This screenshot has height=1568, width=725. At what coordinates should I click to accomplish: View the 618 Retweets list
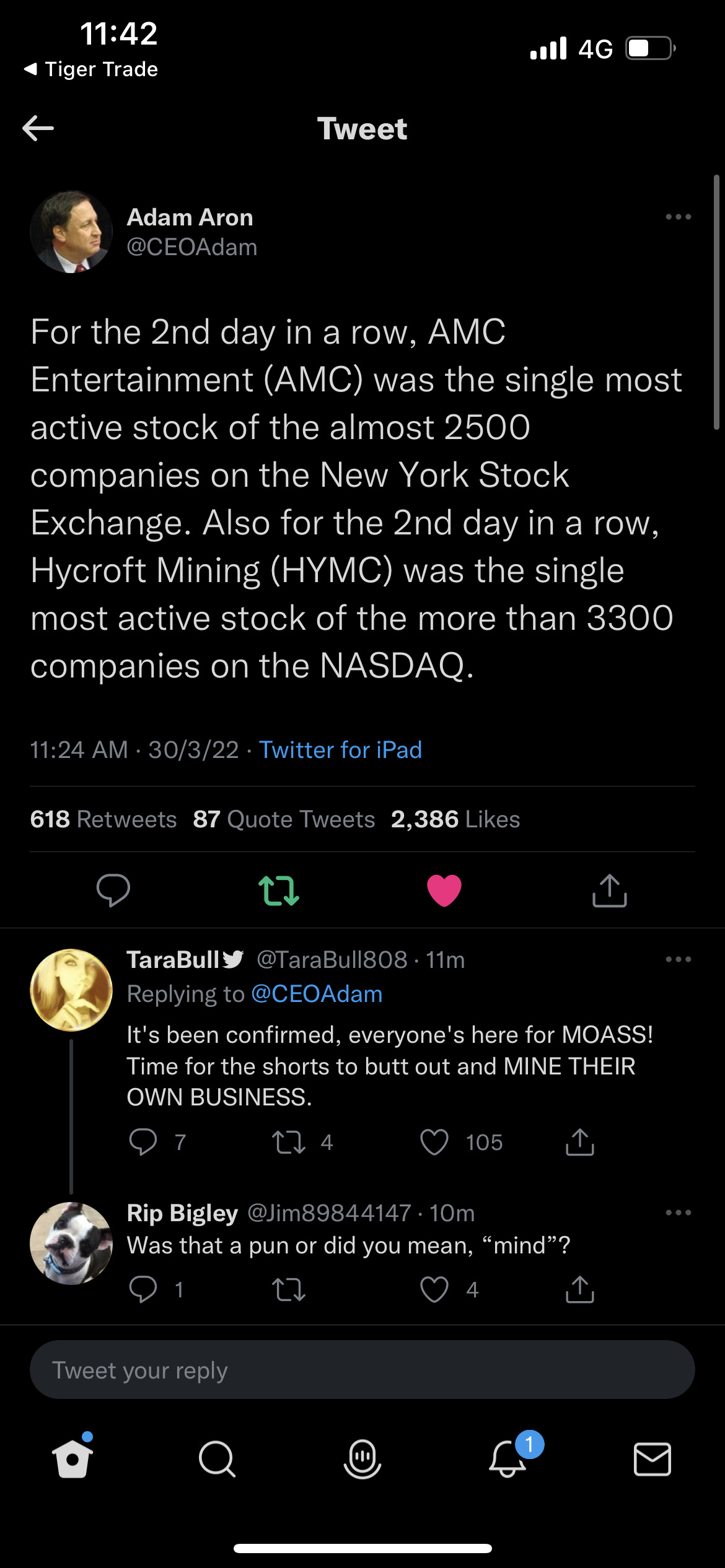click(x=103, y=819)
